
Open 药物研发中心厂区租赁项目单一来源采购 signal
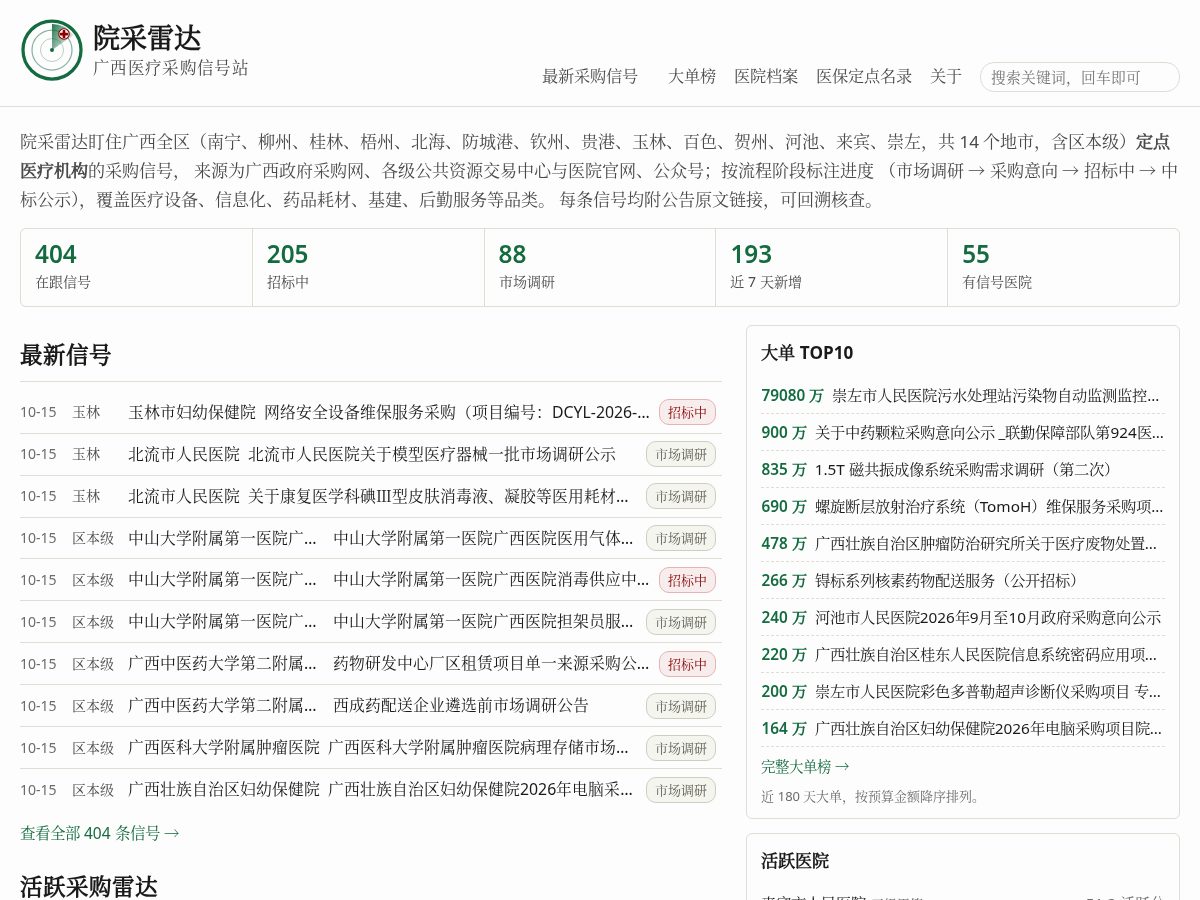point(491,664)
